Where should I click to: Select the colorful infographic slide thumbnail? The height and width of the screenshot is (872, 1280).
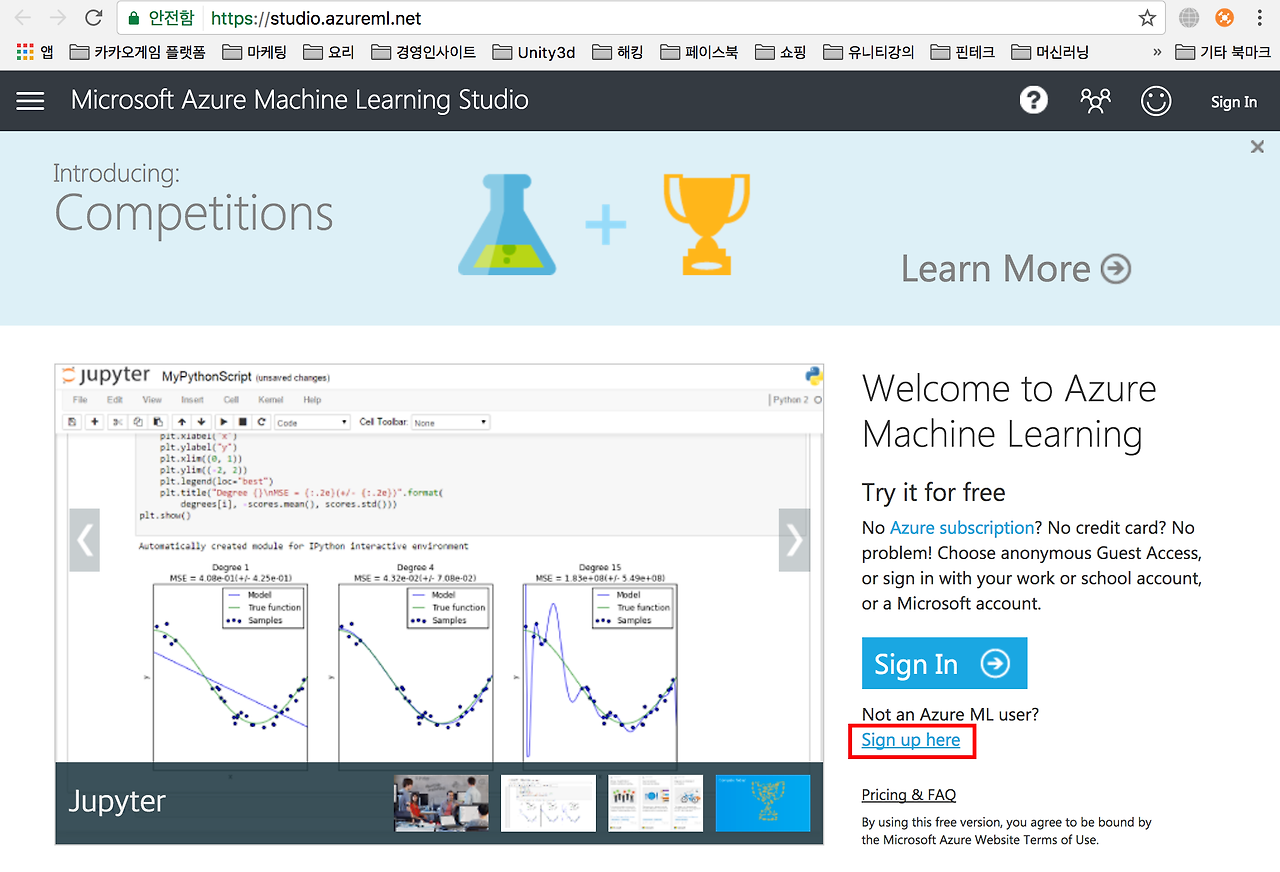coord(655,803)
